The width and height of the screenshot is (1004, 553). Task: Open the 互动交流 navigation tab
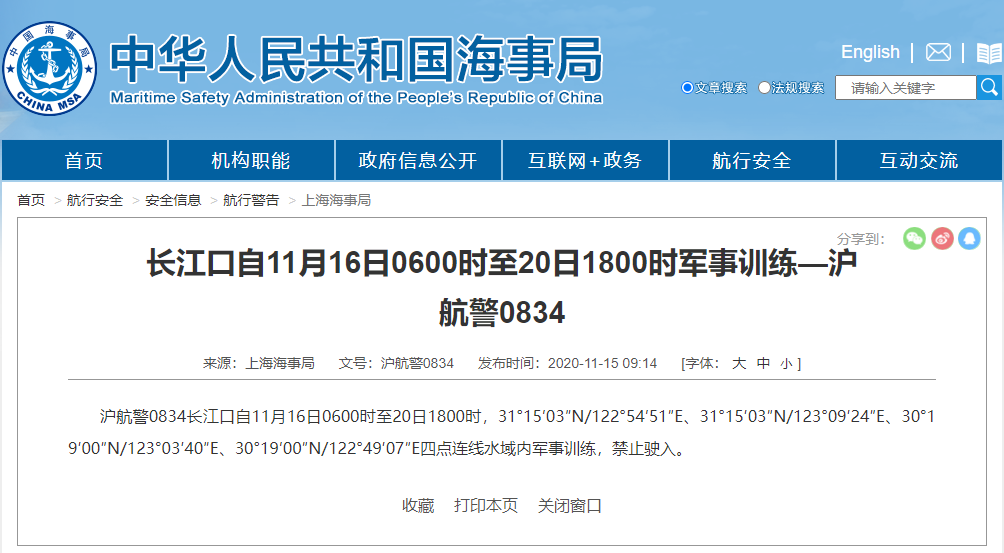[919, 160]
